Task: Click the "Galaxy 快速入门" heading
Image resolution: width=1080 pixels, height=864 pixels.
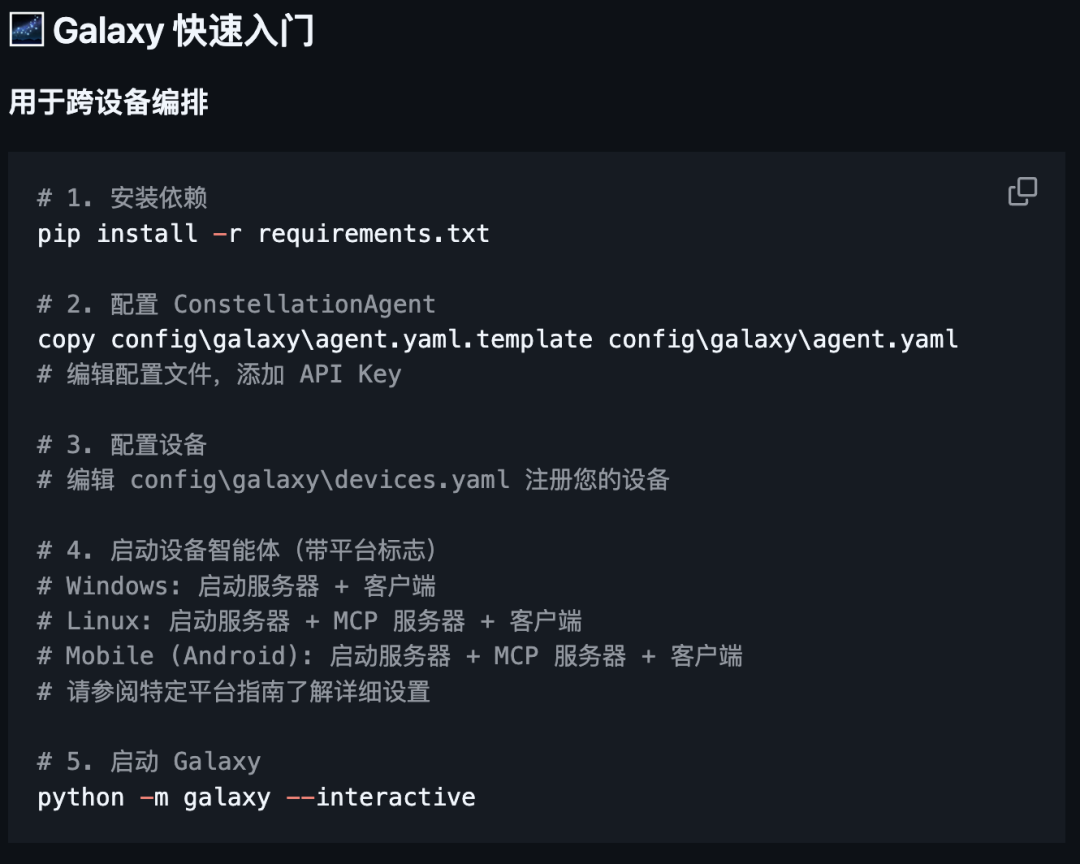Action: tap(184, 31)
